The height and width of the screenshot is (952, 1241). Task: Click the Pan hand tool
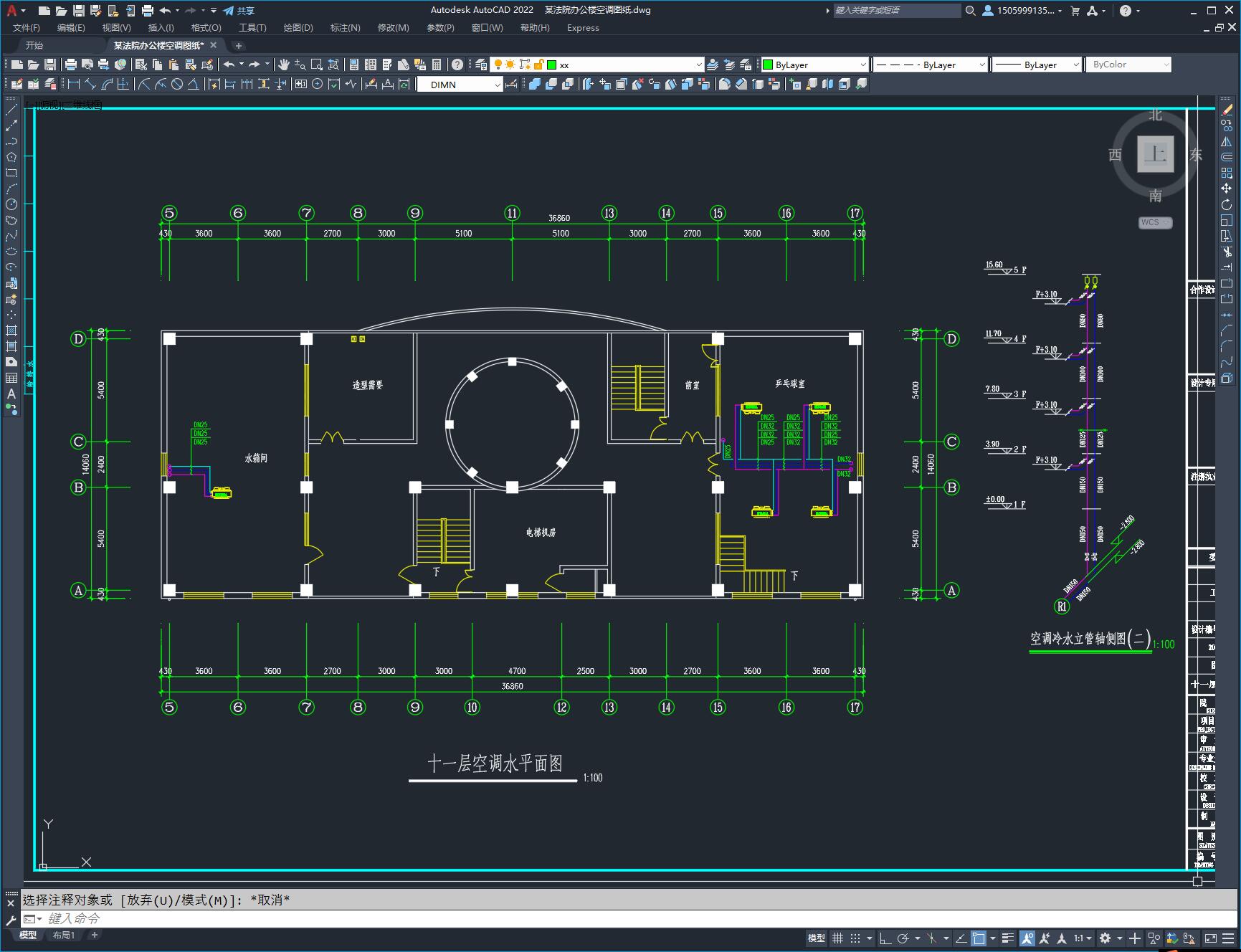click(x=284, y=65)
